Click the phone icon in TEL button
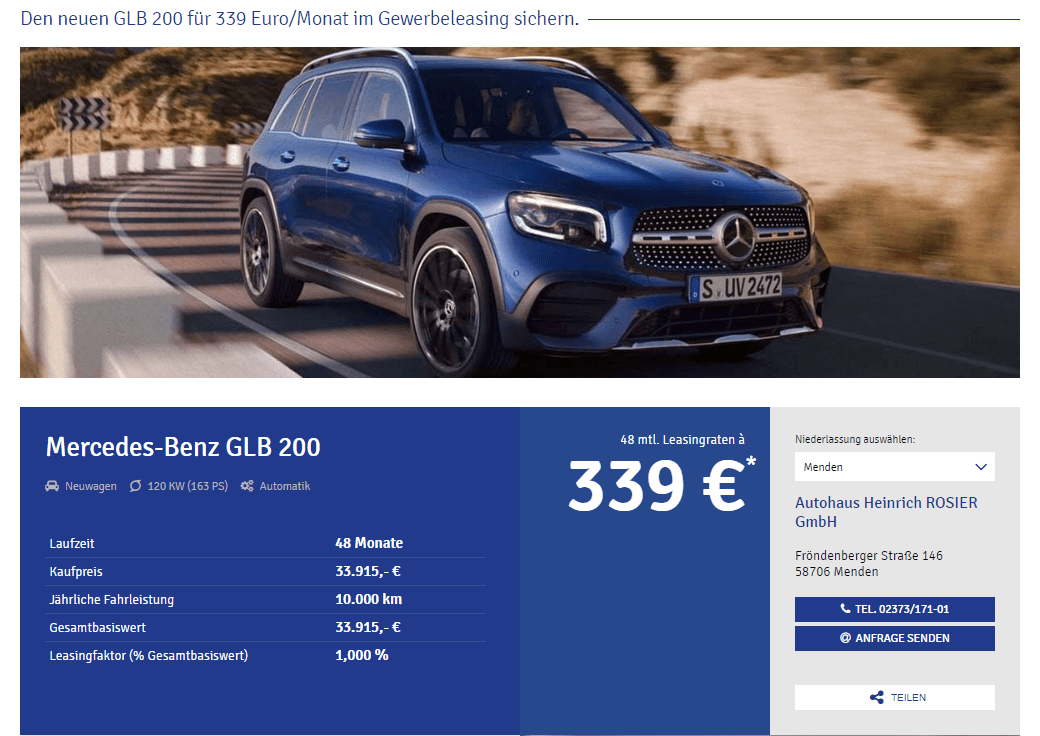The width and height of the screenshot is (1040, 736). [845, 608]
